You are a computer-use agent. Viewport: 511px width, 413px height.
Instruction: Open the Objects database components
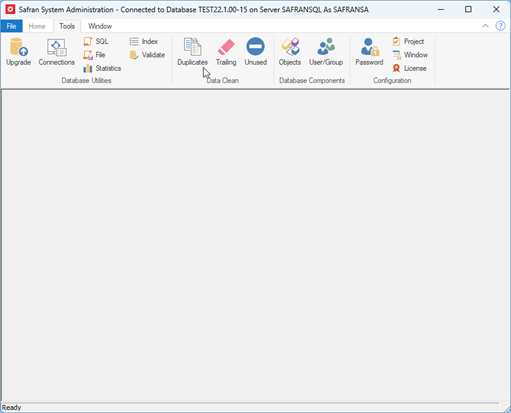pos(290,52)
